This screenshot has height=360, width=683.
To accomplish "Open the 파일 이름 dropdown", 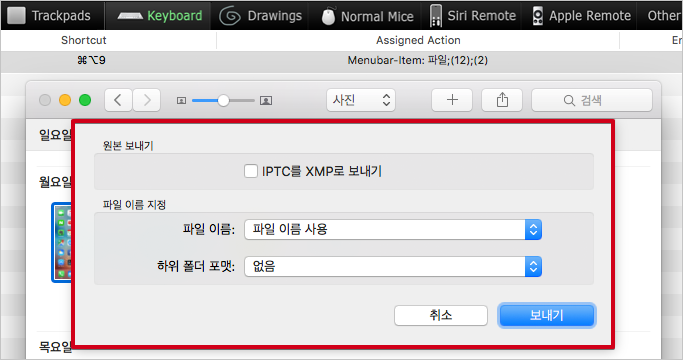I will click(x=393, y=230).
